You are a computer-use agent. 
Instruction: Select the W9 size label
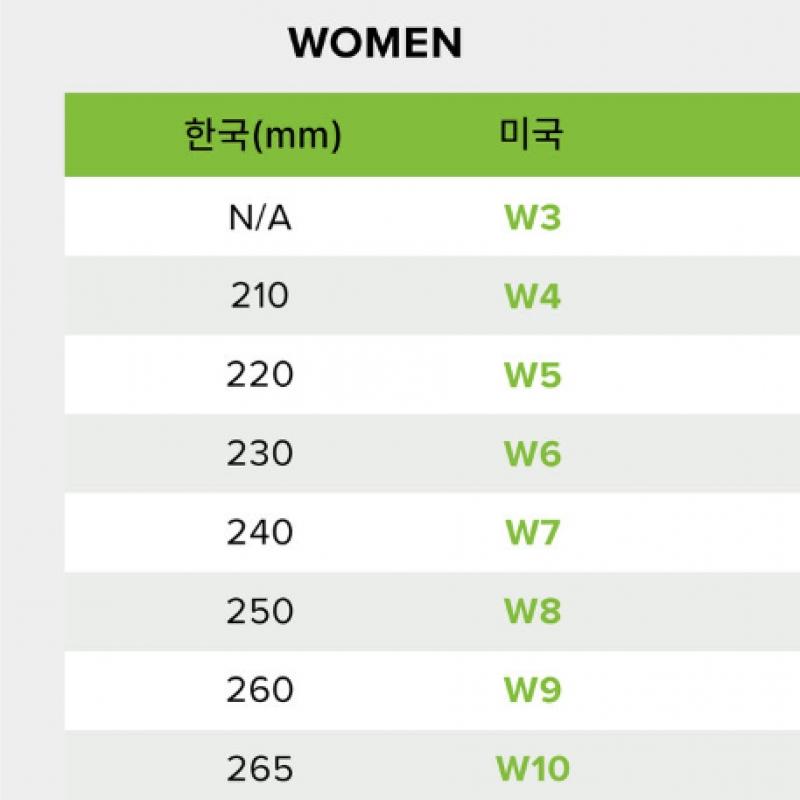point(532,690)
